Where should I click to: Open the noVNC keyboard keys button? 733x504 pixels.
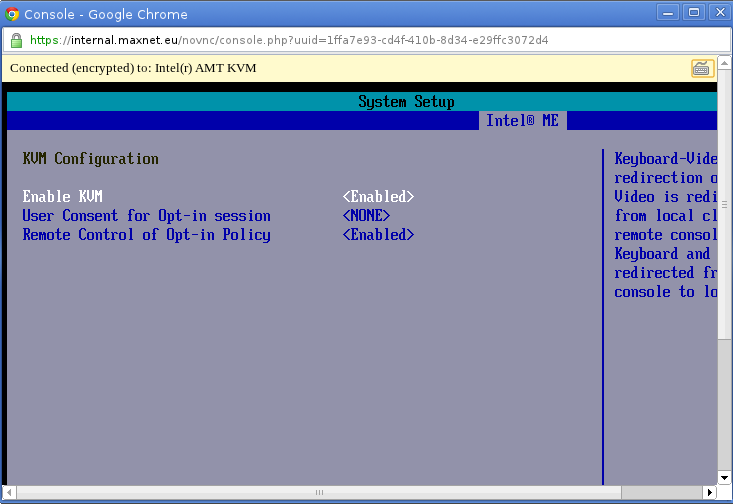pos(703,69)
